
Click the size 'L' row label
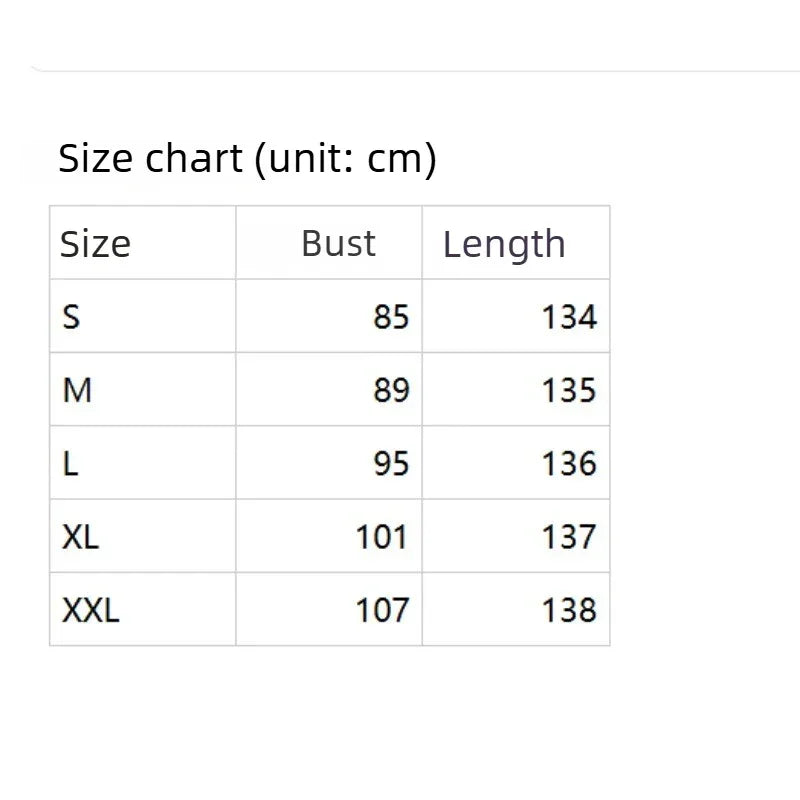(x=70, y=464)
